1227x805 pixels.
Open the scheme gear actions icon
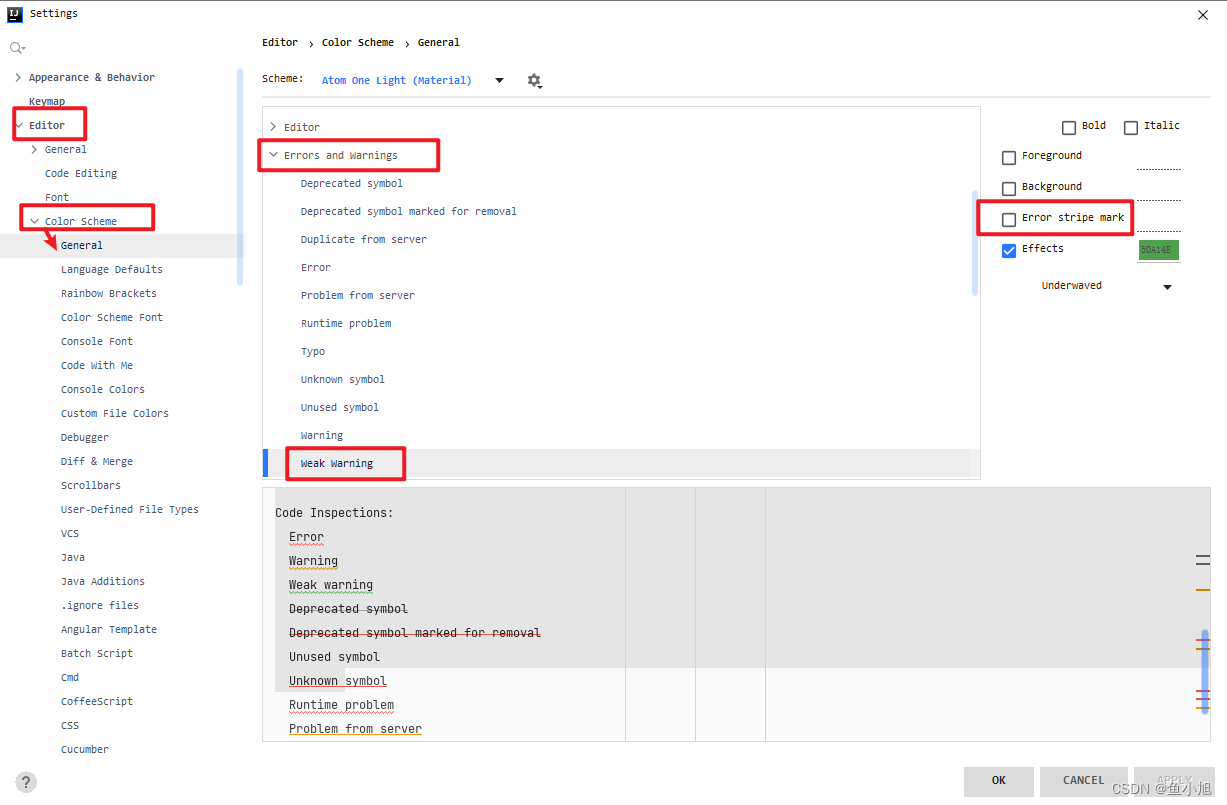[x=535, y=81]
